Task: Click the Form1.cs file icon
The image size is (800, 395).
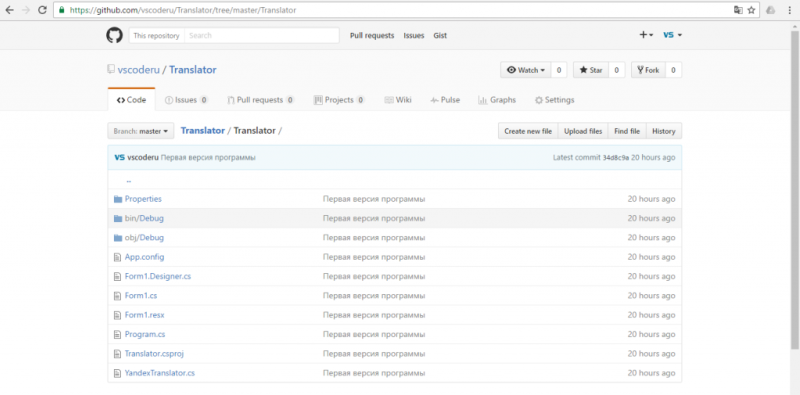Action: tap(118, 296)
